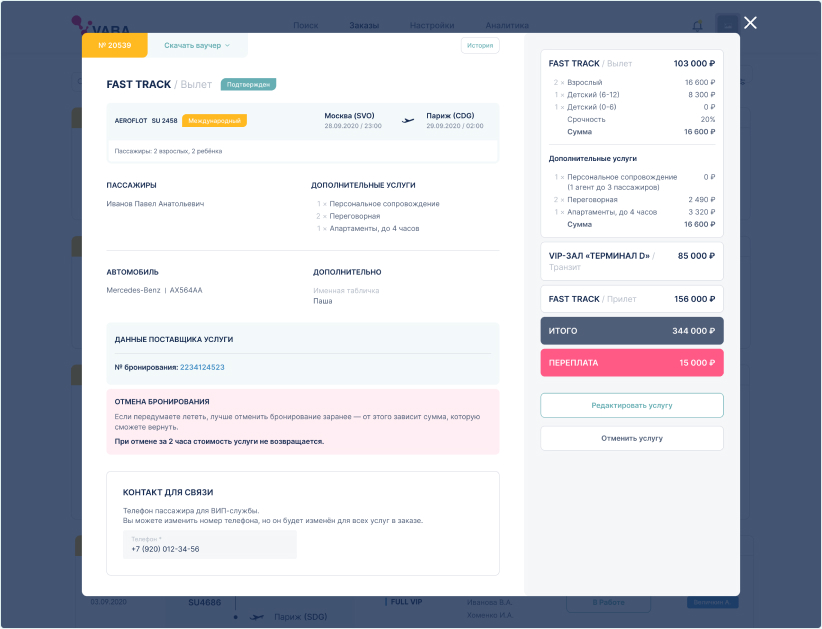
Task: Open the Настройки menu item
Action: coord(432,25)
